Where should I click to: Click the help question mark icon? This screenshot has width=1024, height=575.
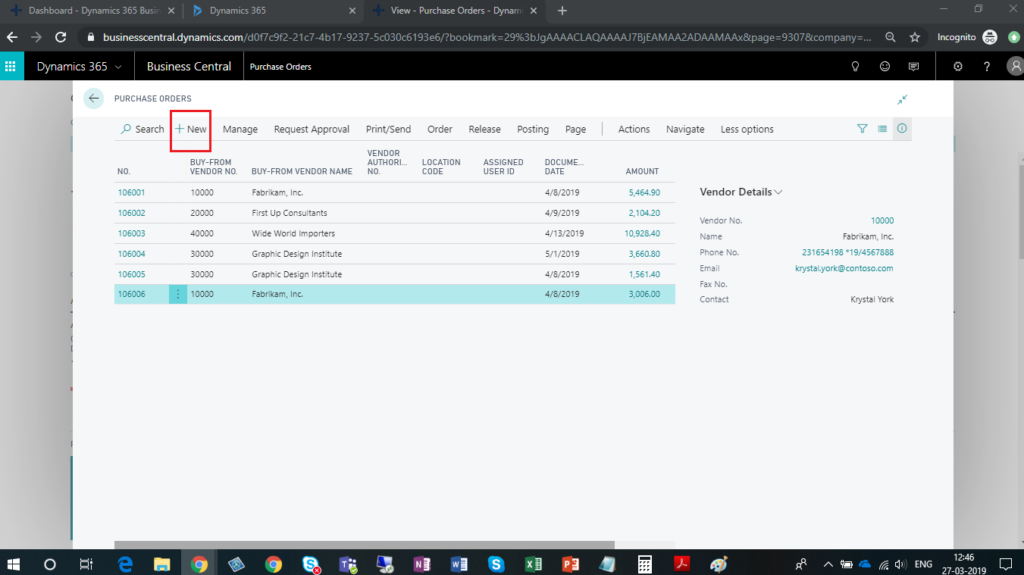987,67
